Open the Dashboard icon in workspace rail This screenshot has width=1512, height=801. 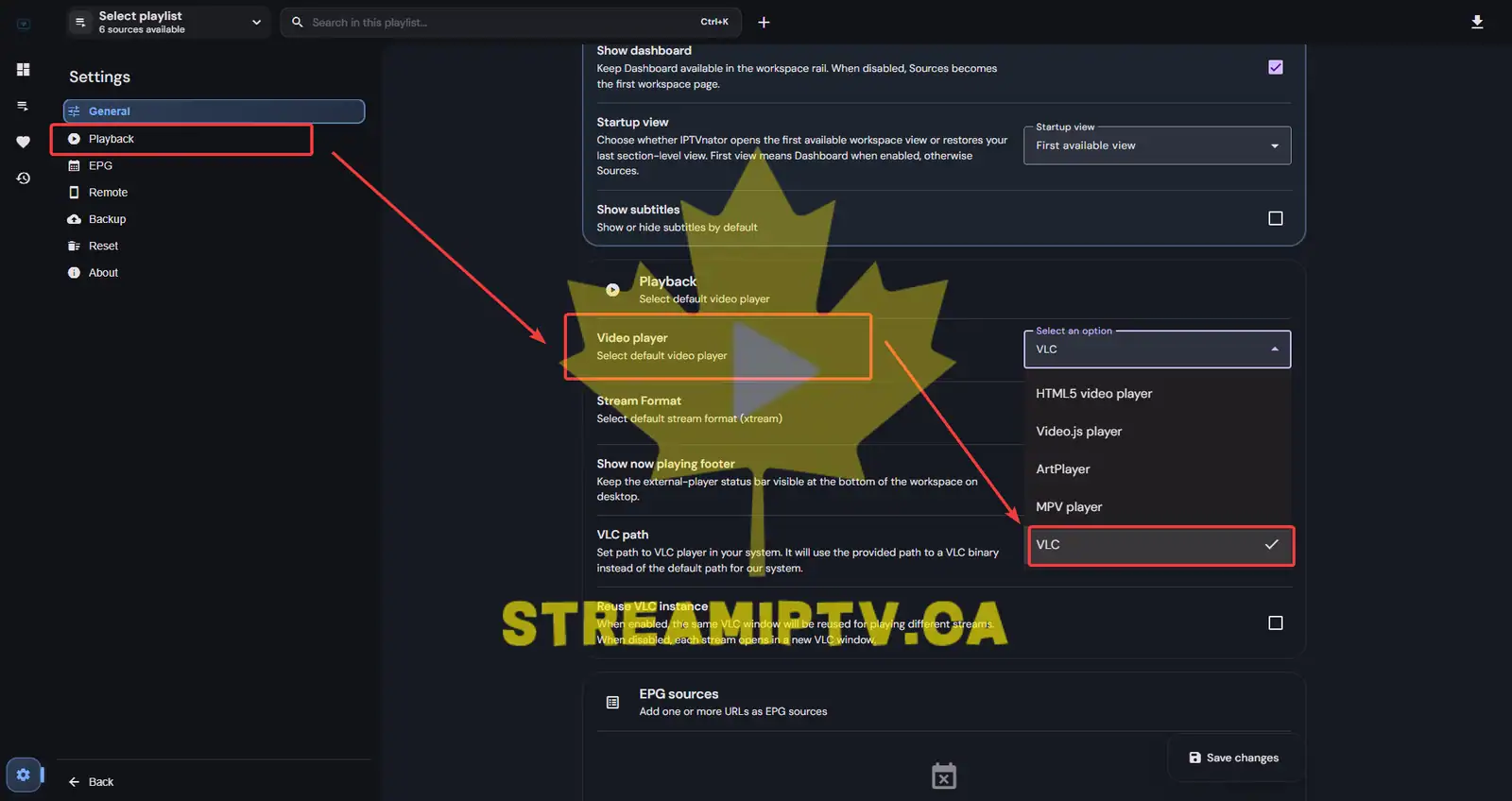tap(23, 69)
